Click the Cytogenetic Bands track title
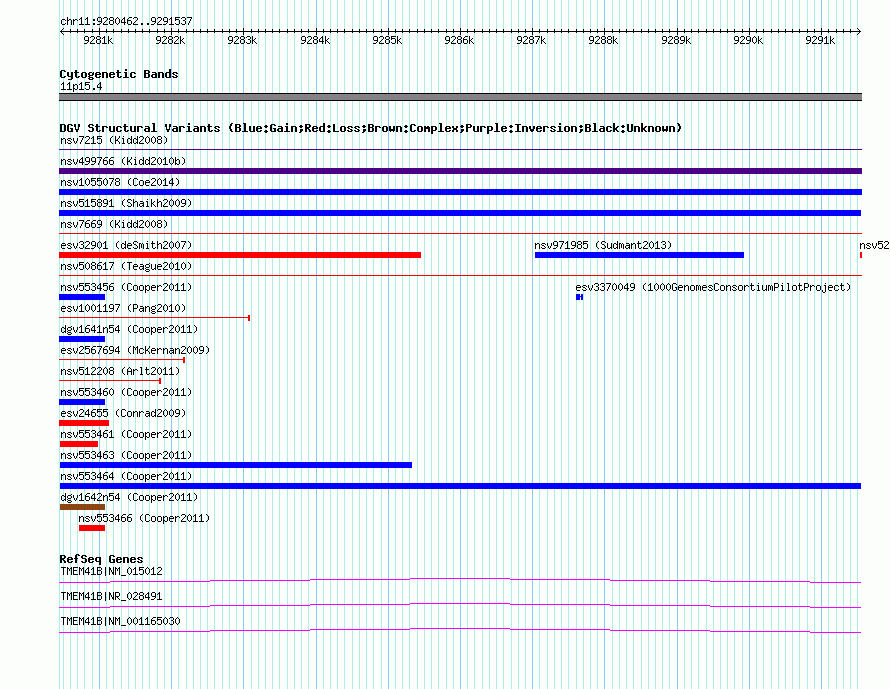 pyautogui.click(x=119, y=74)
